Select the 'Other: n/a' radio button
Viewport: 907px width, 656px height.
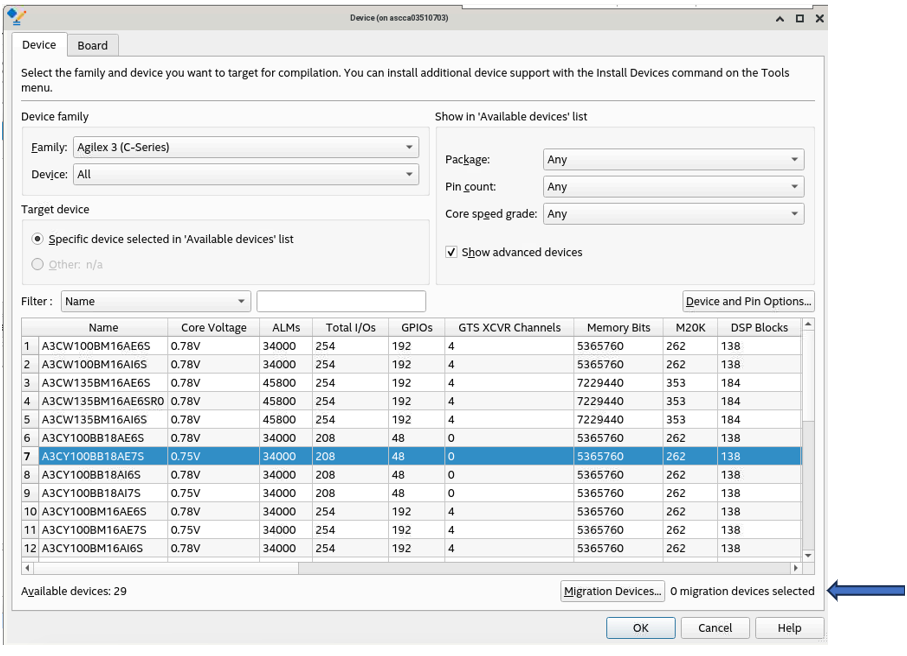point(38,264)
